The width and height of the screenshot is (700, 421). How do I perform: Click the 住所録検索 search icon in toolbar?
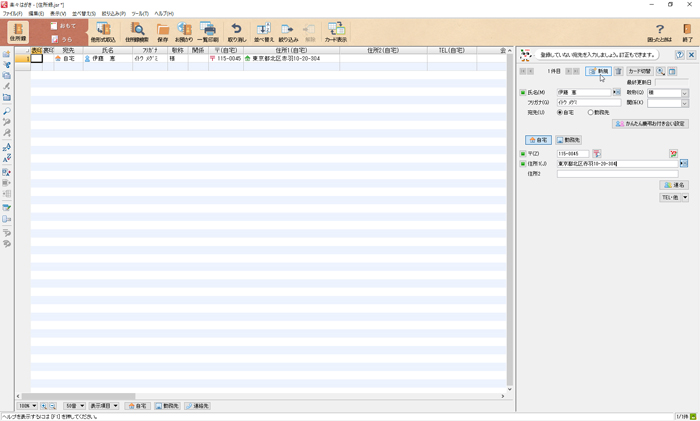tap(137, 32)
